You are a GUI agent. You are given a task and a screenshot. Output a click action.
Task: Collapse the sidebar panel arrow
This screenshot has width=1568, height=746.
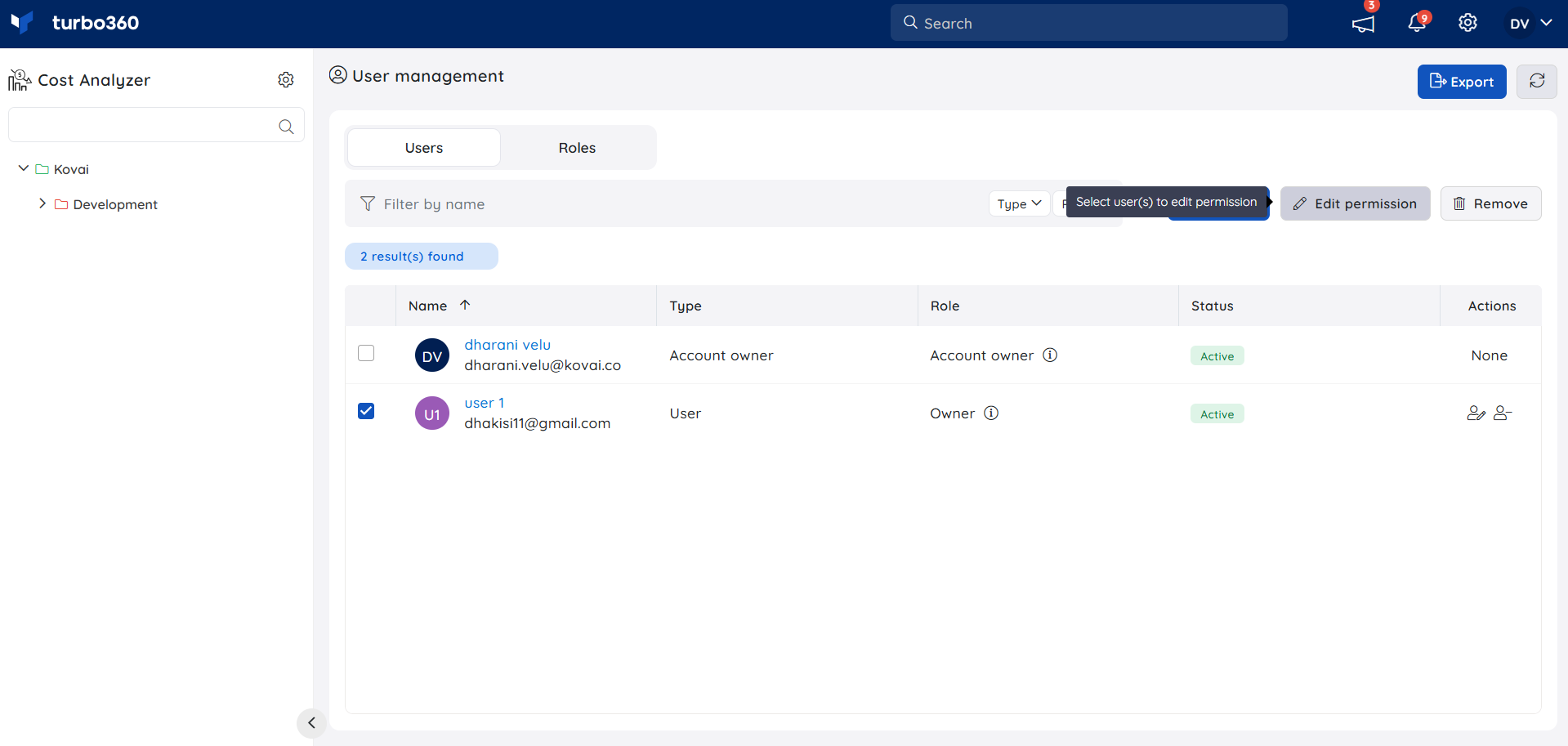[311, 723]
